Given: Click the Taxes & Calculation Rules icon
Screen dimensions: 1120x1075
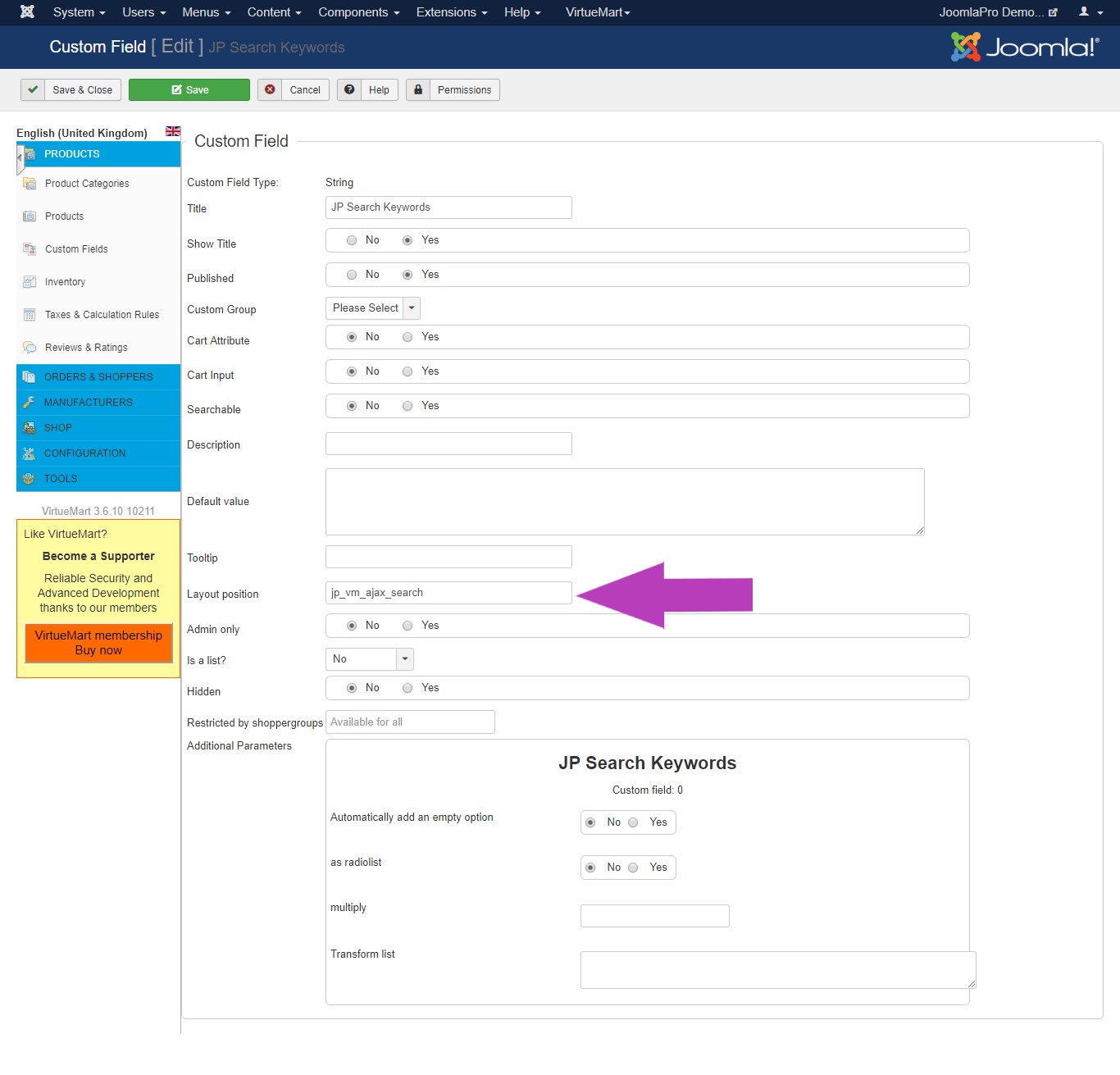Looking at the screenshot, I should 30,315.
